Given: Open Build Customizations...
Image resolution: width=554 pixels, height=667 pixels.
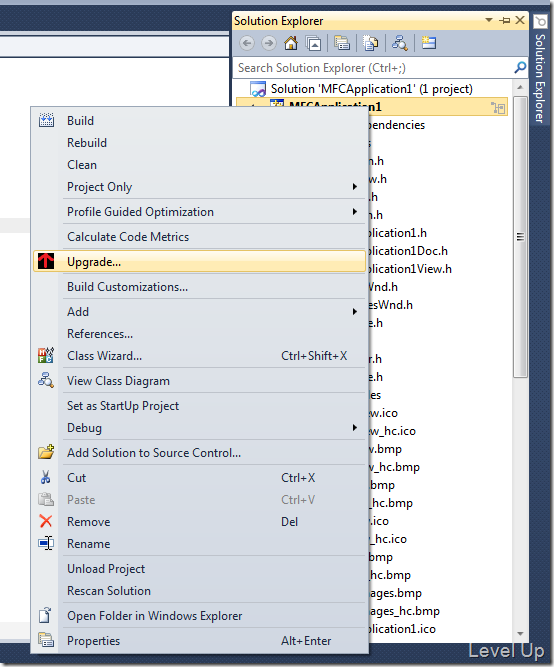Looking at the screenshot, I should pos(199,287).
